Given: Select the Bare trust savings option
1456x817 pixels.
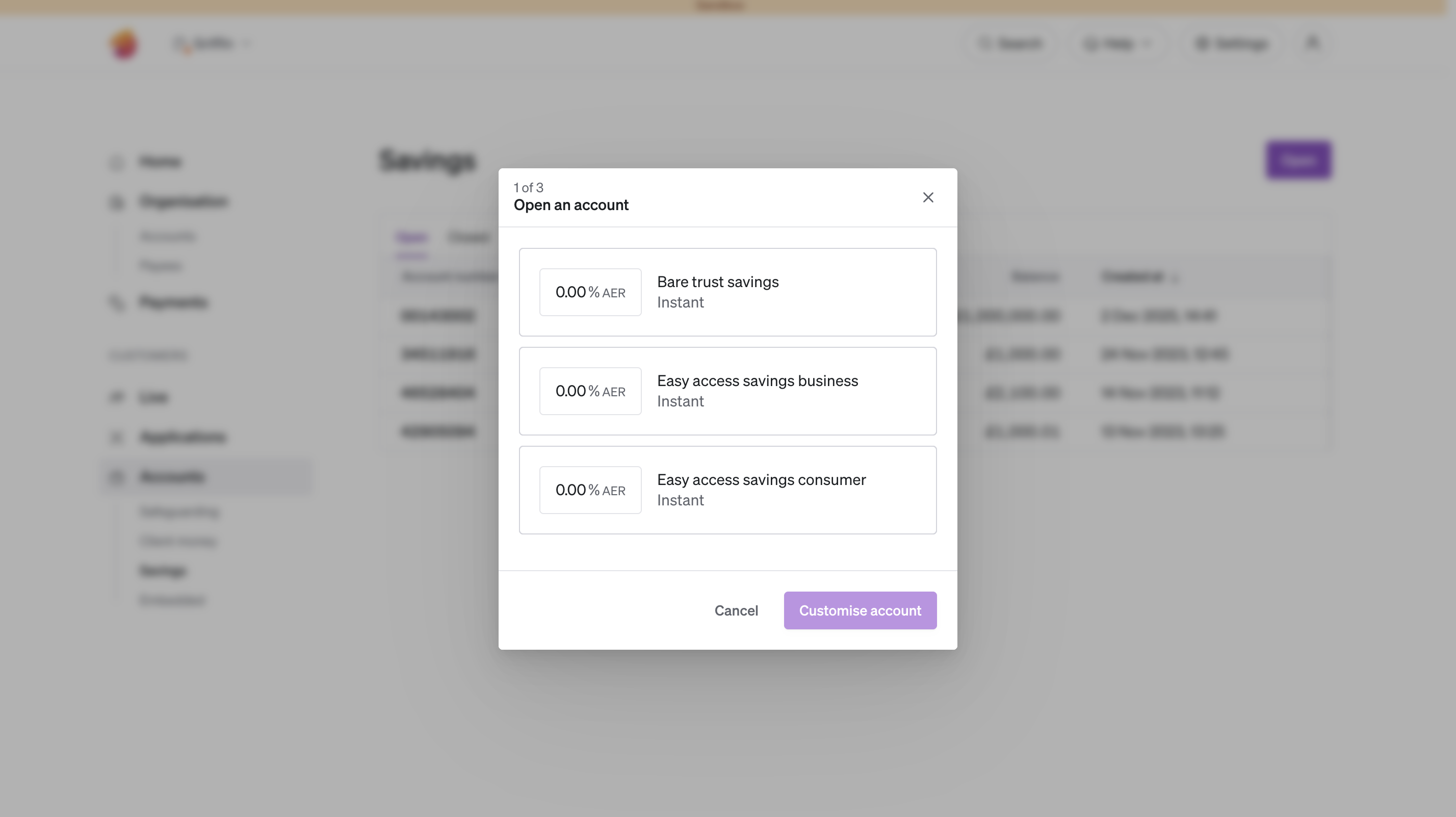Looking at the screenshot, I should 727,292.
